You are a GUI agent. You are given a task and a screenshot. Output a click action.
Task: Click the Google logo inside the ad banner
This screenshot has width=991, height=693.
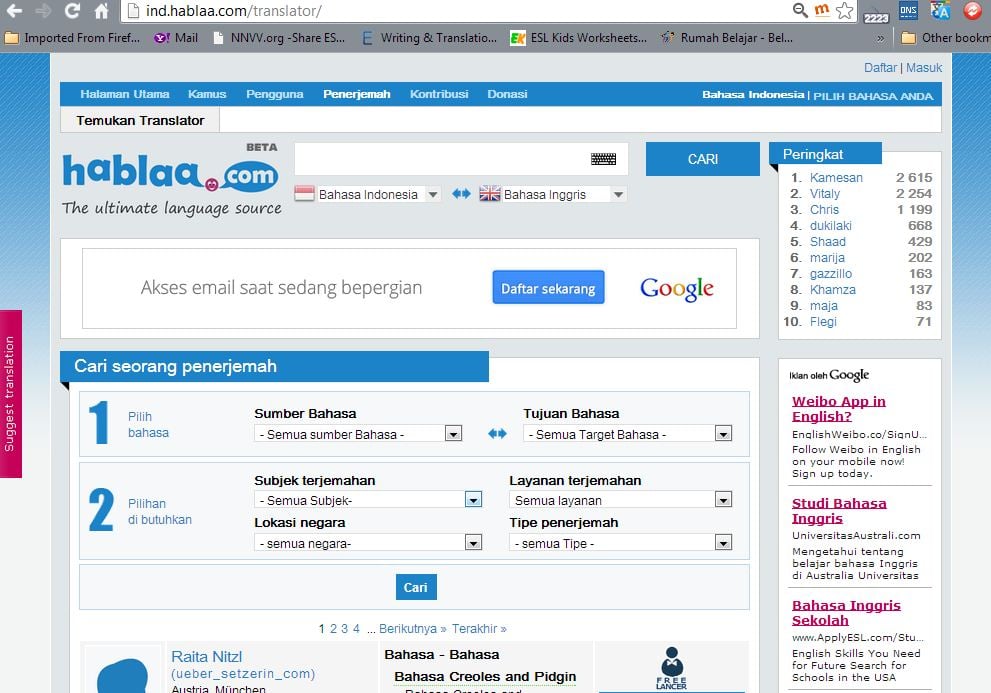pos(676,287)
